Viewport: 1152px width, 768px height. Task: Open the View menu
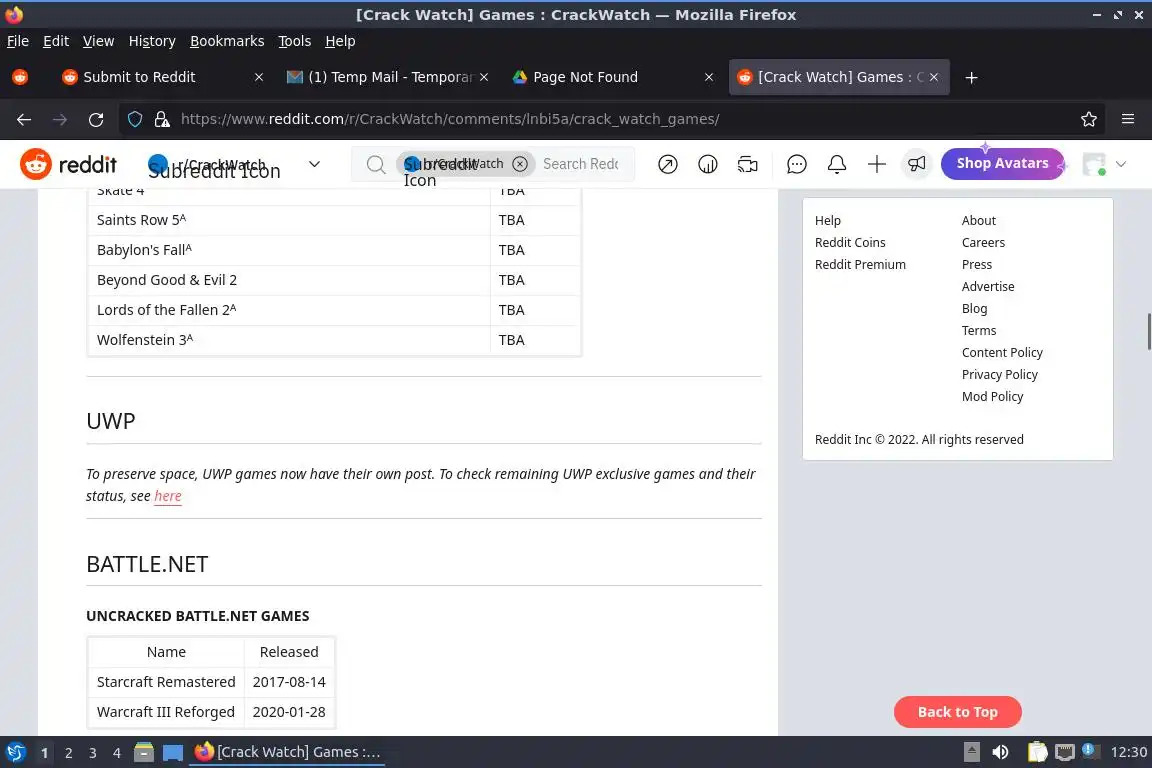[x=98, y=41]
